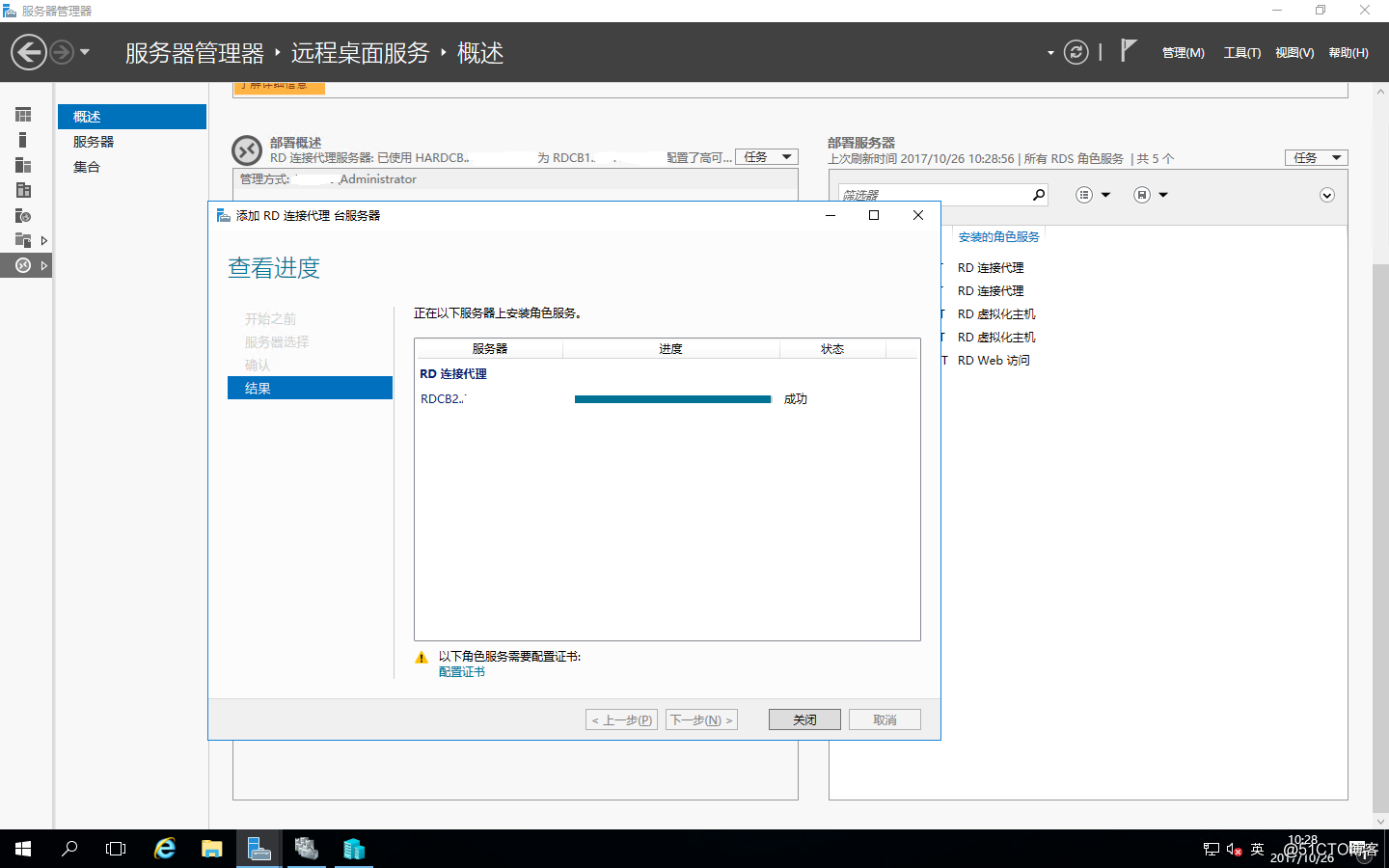This screenshot has height=868, width=1389.
Task: Select the 结果 step in the wizard
Action: 310,388
